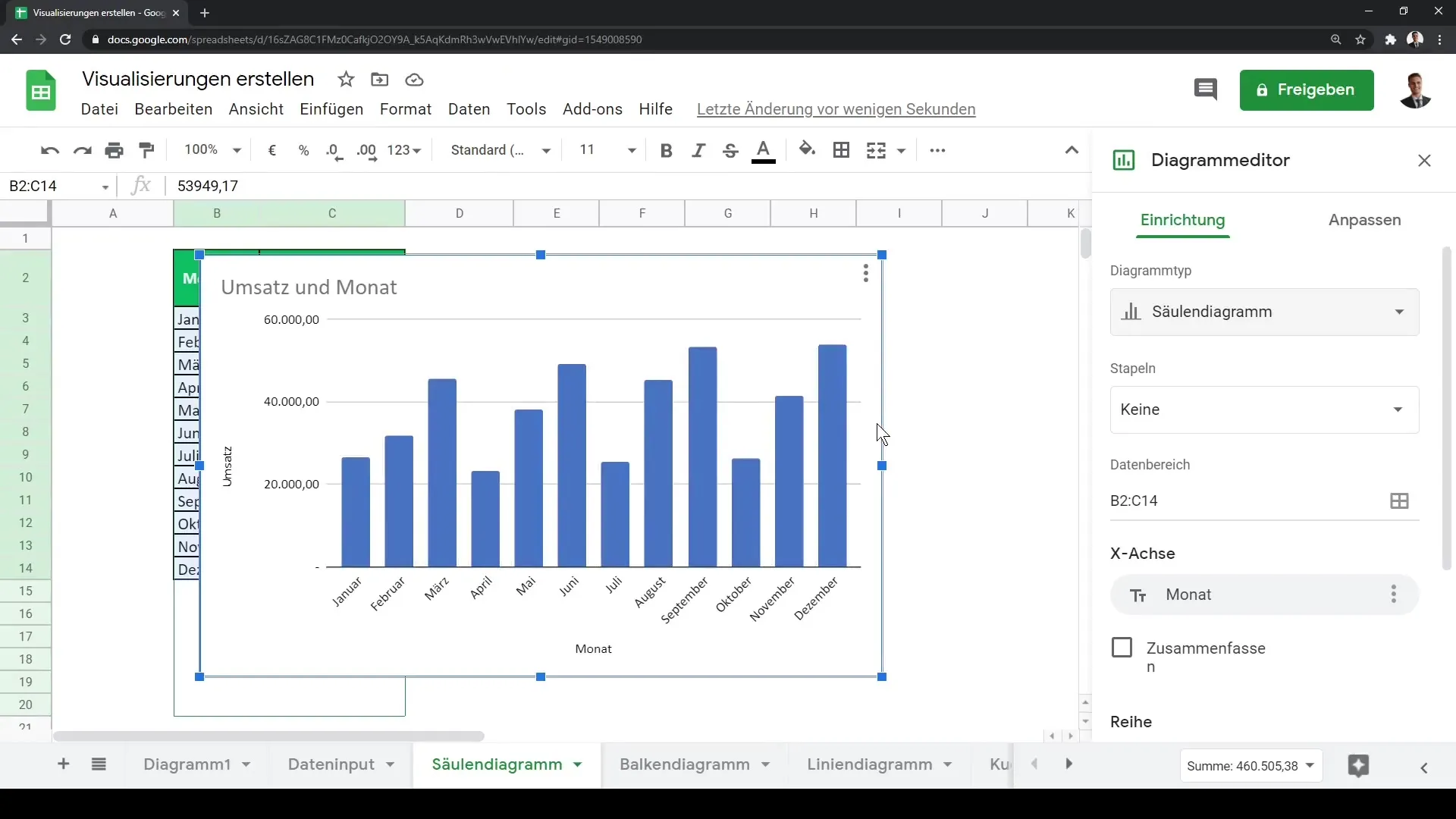Open the Bearbeiten menu
The width and height of the screenshot is (1456, 819).
click(x=174, y=109)
